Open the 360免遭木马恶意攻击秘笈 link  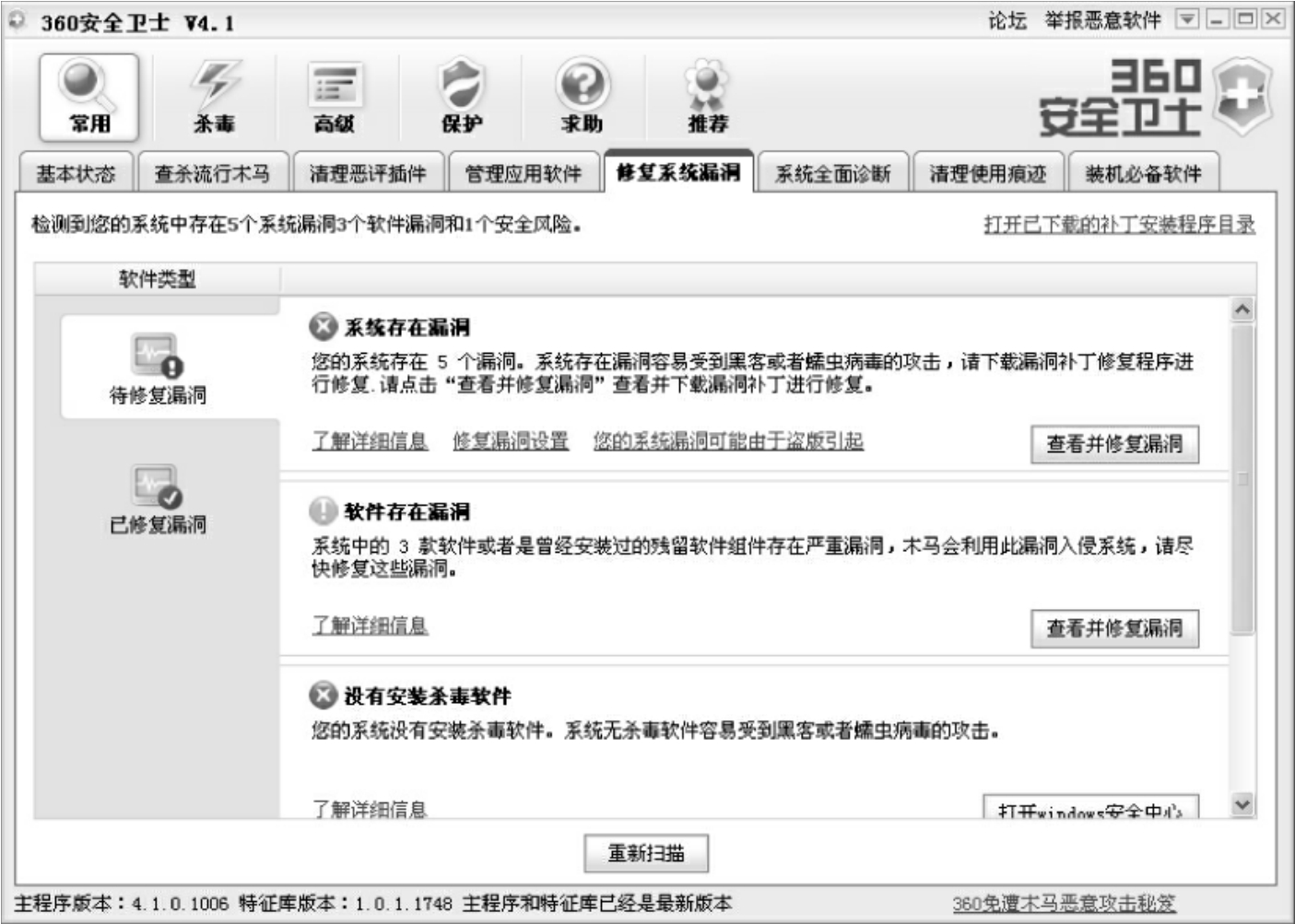pyautogui.click(x=1064, y=903)
